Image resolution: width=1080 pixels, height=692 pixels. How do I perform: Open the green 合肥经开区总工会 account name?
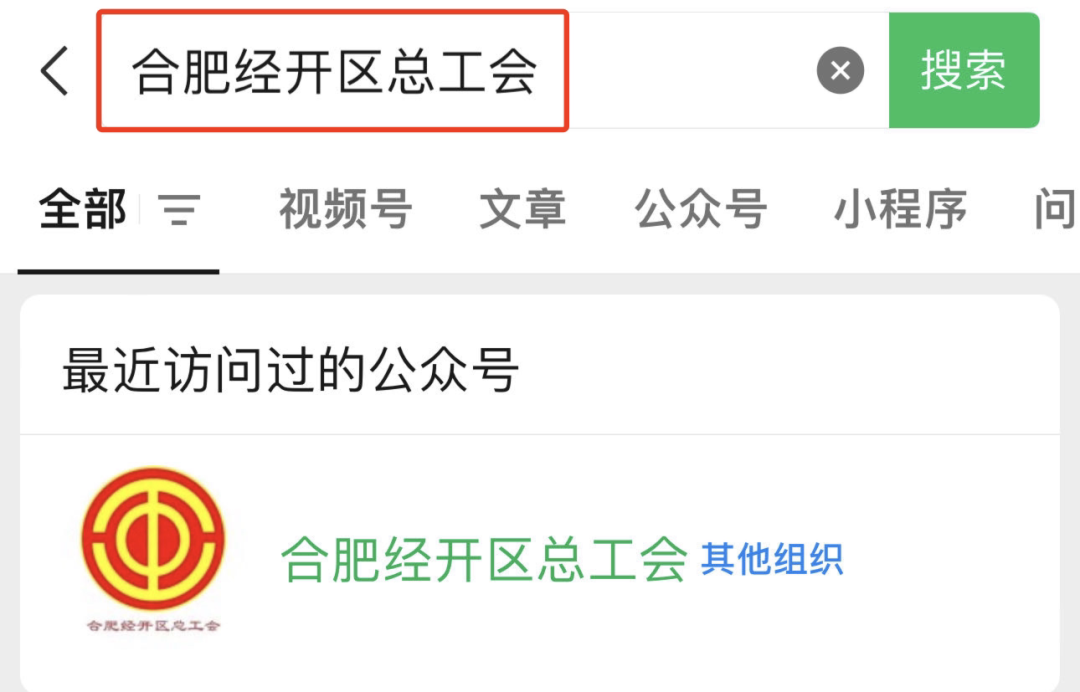[x=485, y=558]
